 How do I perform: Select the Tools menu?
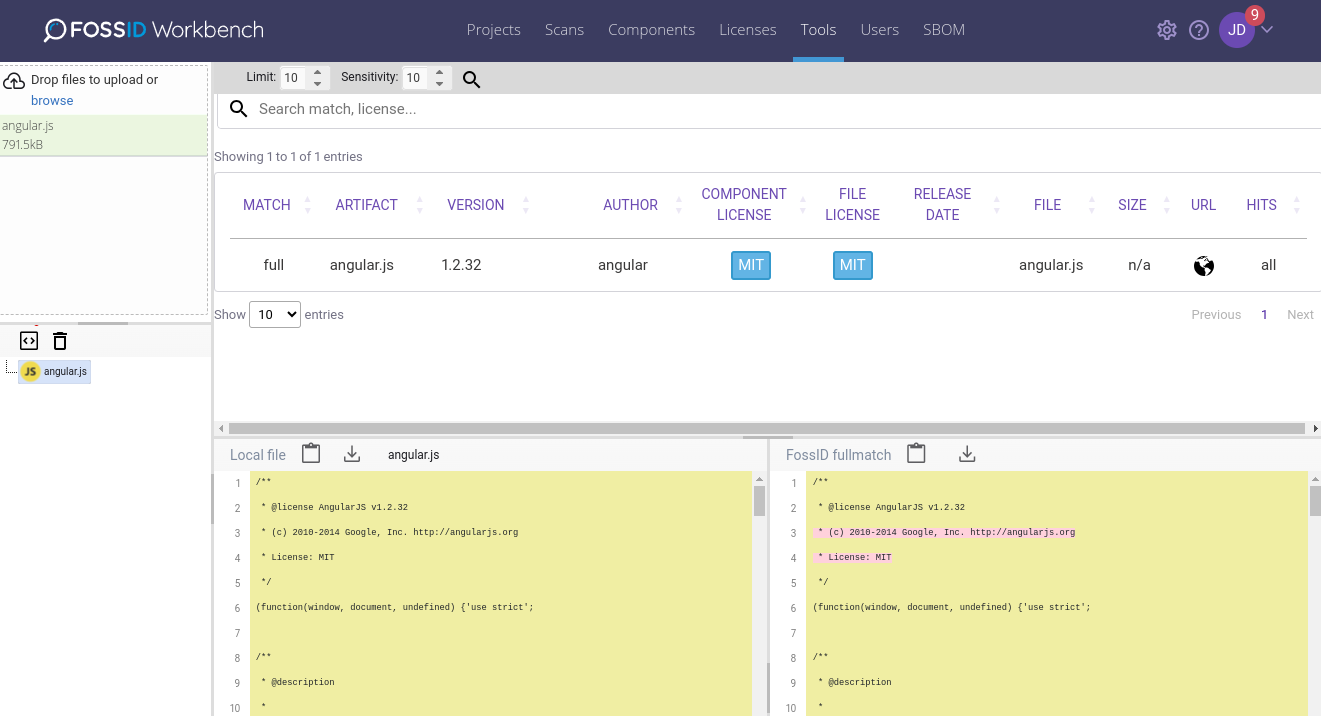818,30
